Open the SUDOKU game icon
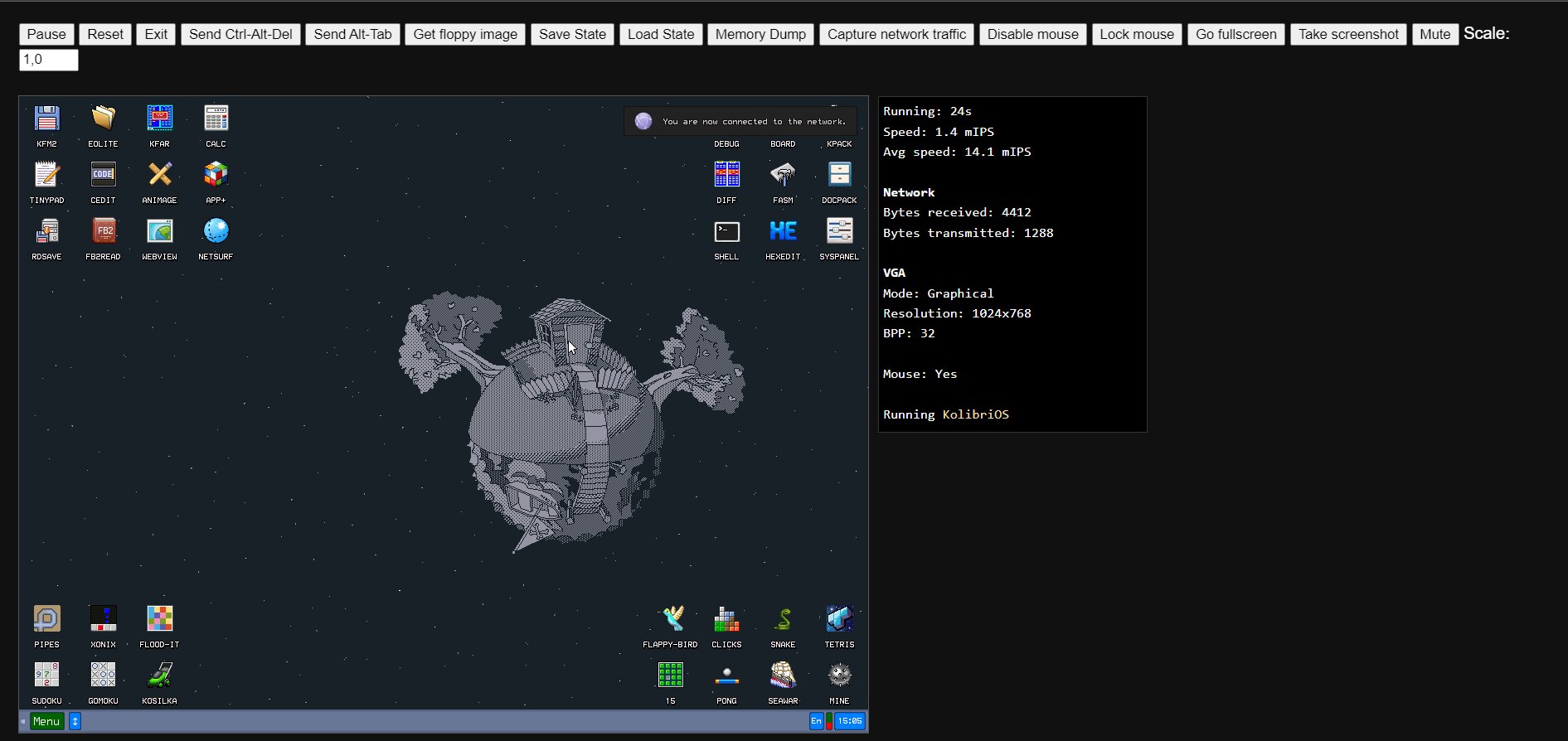This screenshot has height=741, width=1568. 46,676
